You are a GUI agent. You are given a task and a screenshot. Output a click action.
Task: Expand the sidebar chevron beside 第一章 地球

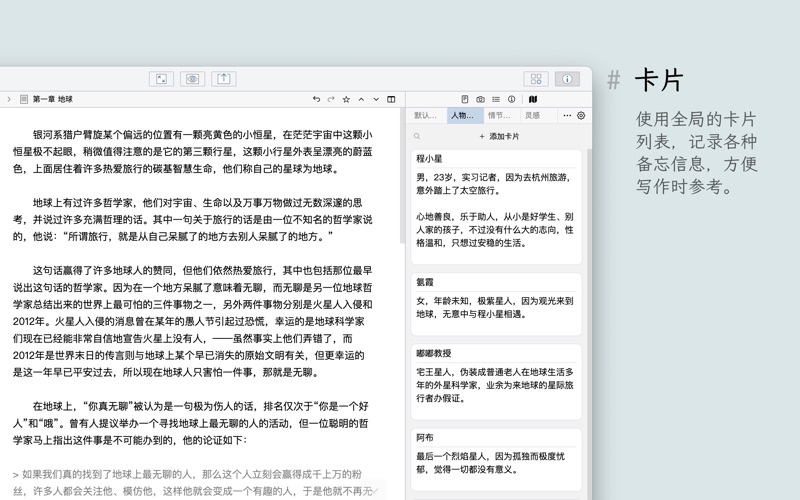point(9,100)
